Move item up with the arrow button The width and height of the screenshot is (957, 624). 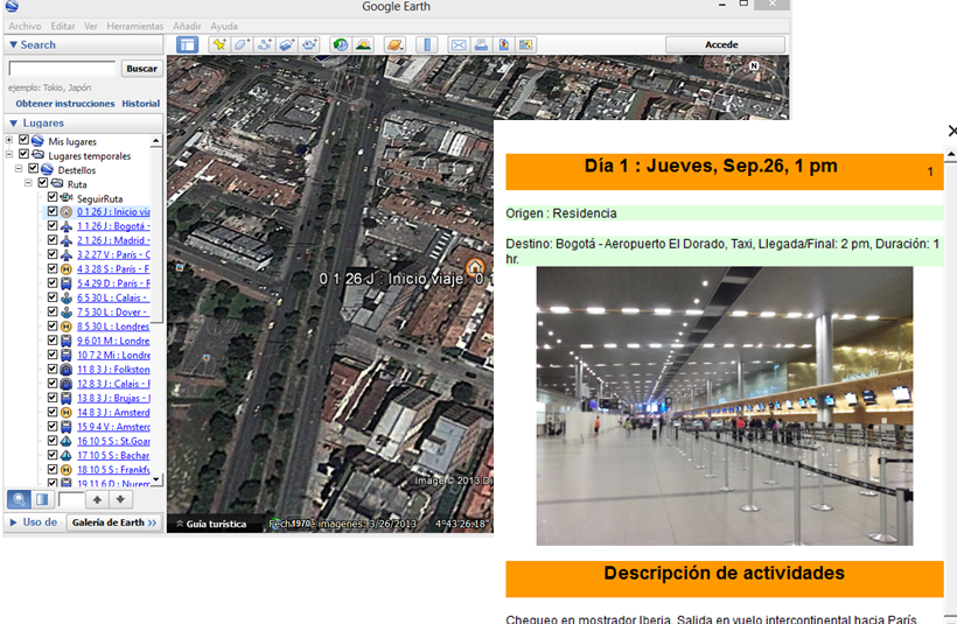tap(97, 499)
